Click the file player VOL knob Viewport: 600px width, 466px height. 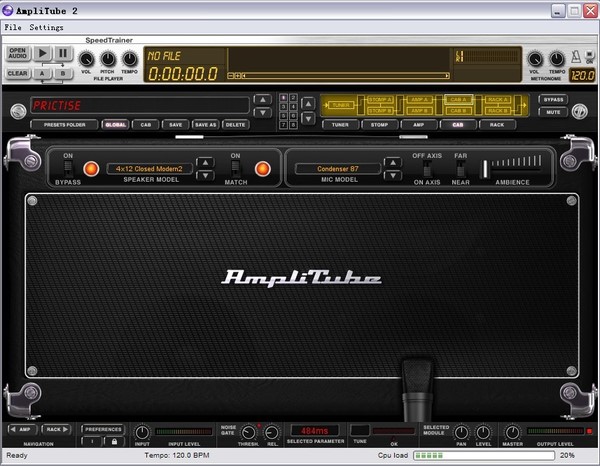(86, 59)
